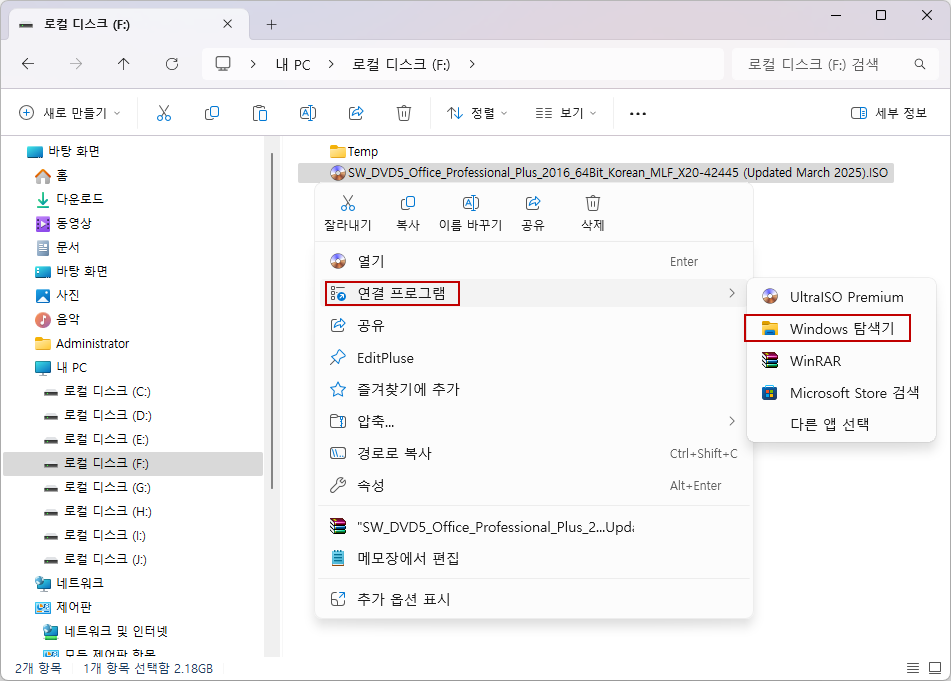Click the Paste icon in the toolbar
The image size is (951, 681).
click(x=260, y=113)
